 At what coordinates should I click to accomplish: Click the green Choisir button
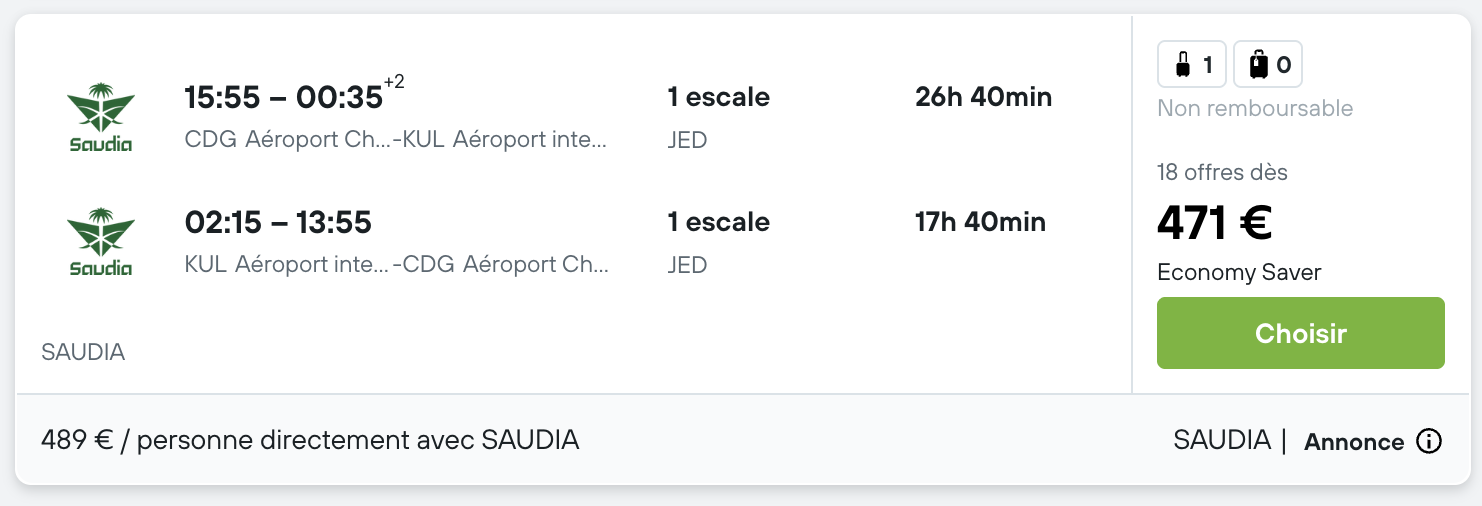(x=1300, y=333)
